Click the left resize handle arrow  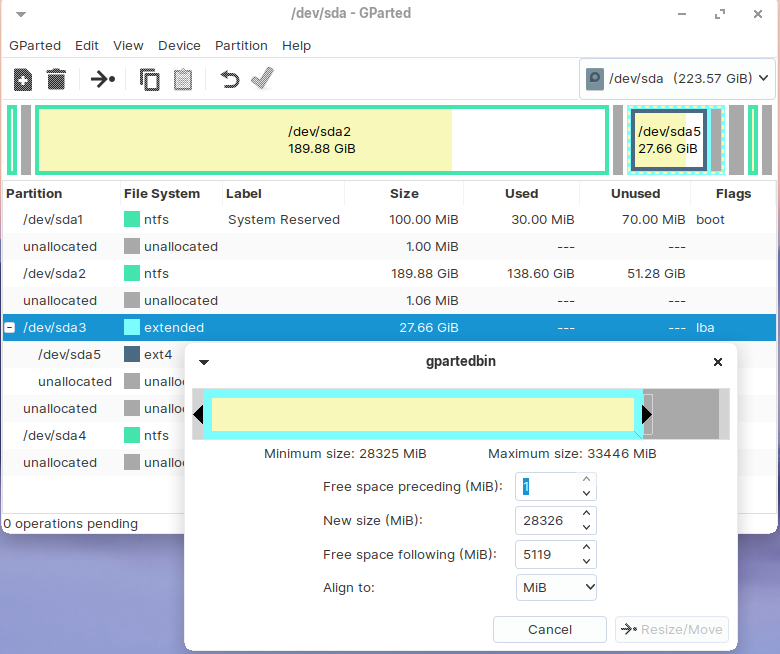(198, 414)
